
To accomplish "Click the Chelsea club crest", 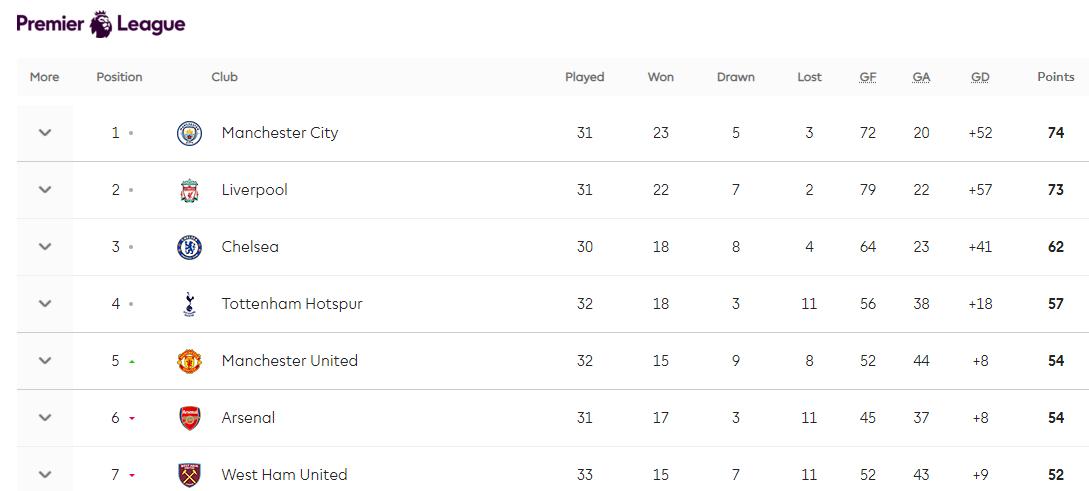I will [x=189, y=247].
